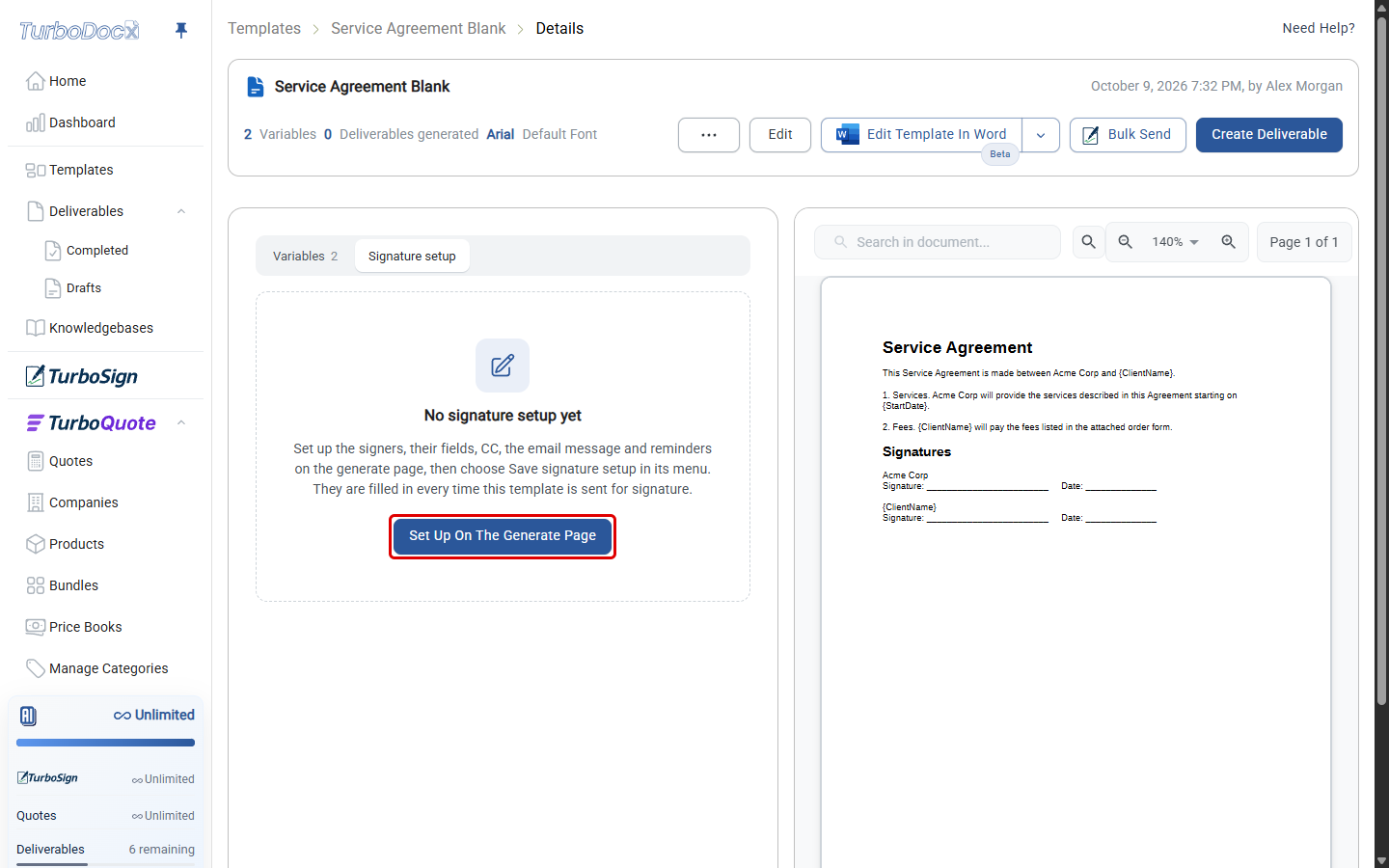This screenshot has width=1389, height=868.
Task: Click the Deliverables remaining usage bar
Action: pos(105,864)
